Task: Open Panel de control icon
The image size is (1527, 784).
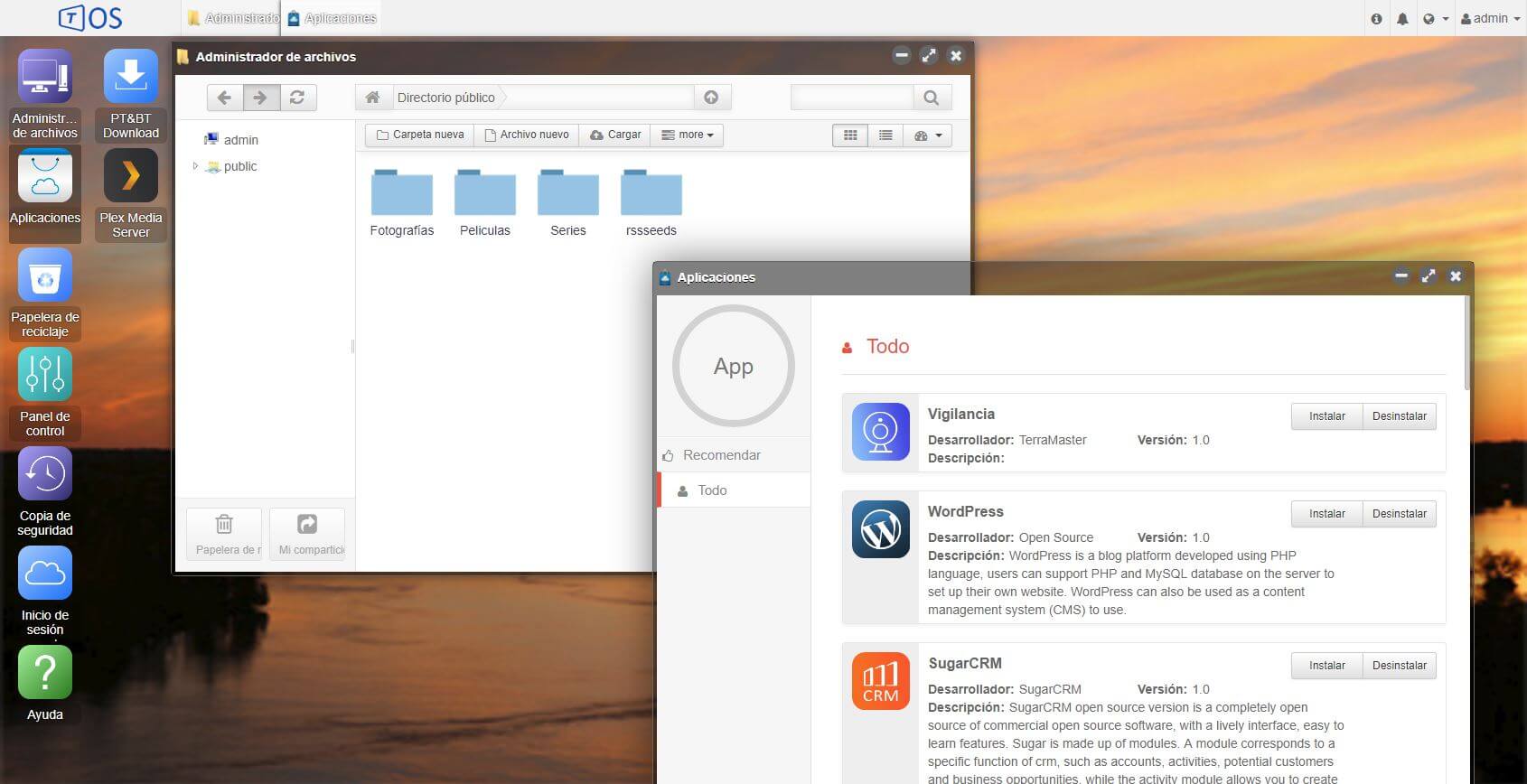Action: coord(44,376)
